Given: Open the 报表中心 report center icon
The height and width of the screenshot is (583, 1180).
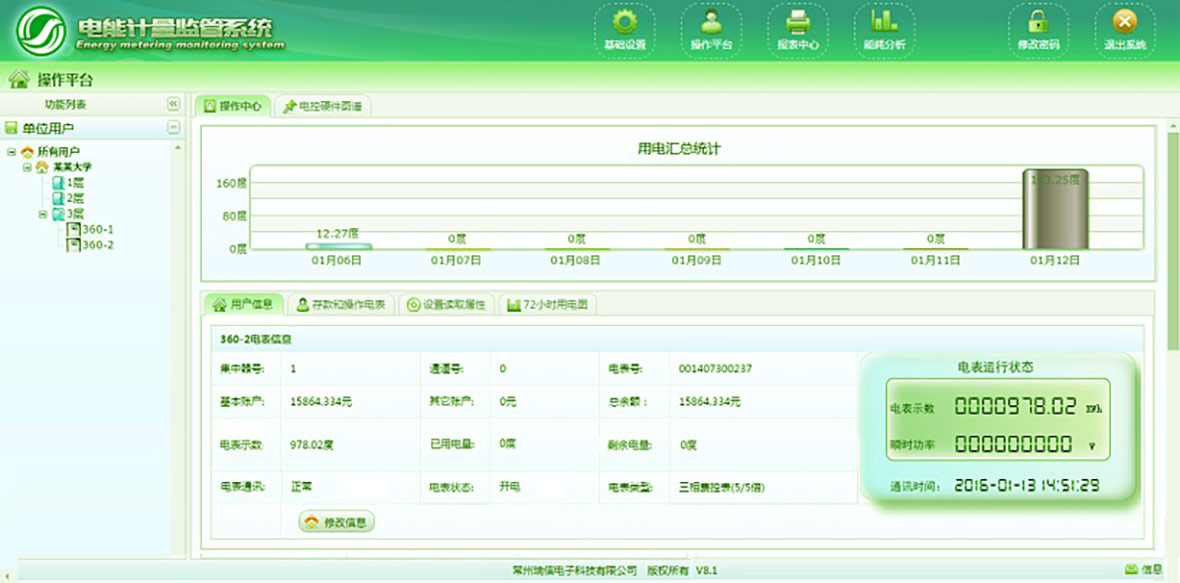Looking at the screenshot, I should tap(799, 25).
